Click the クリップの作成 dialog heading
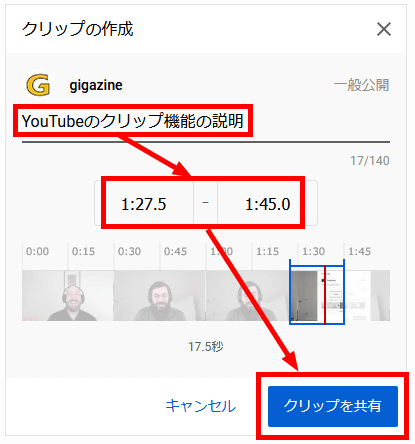 tap(78, 29)
